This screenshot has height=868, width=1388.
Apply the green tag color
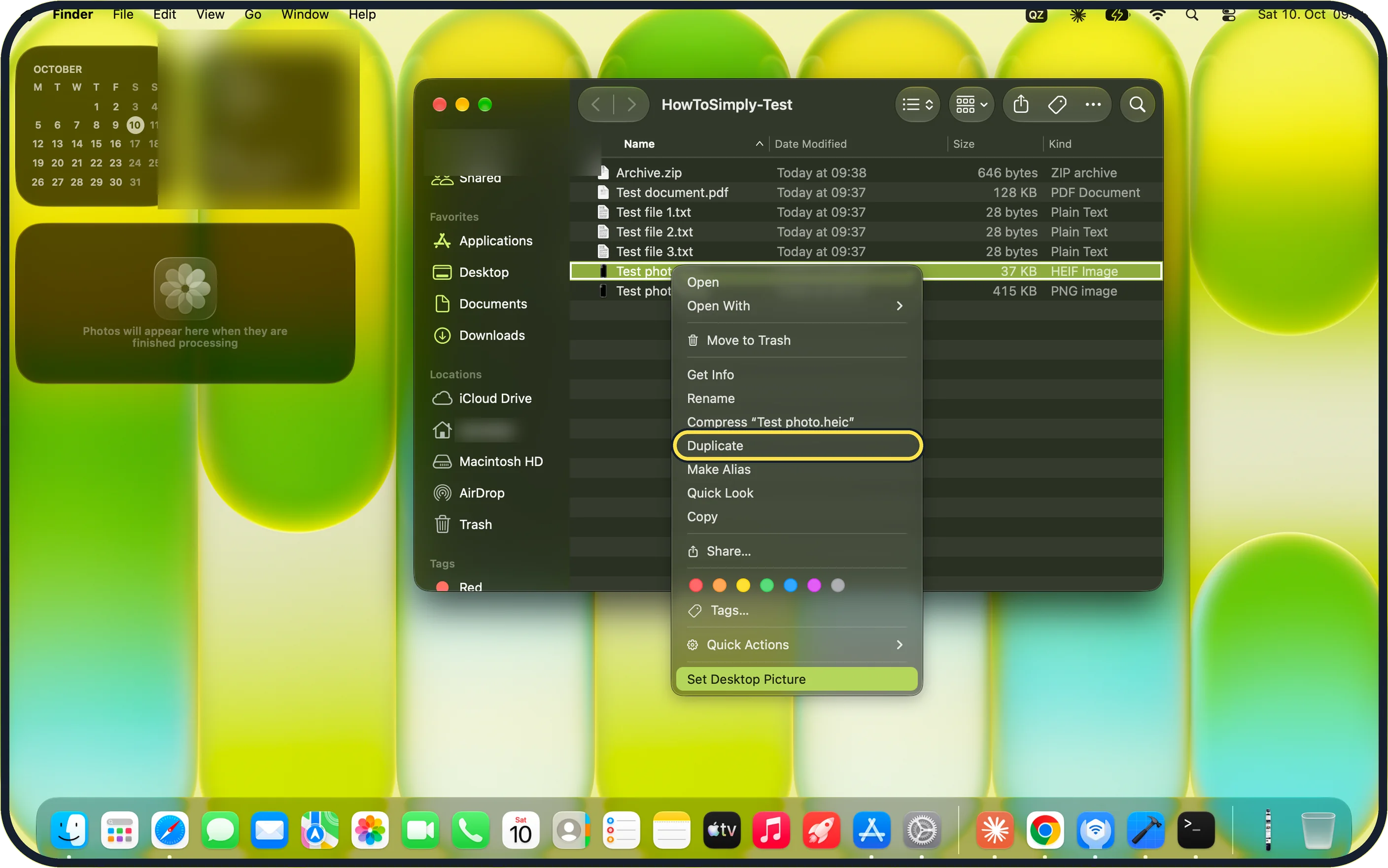[x=766, y=585]
